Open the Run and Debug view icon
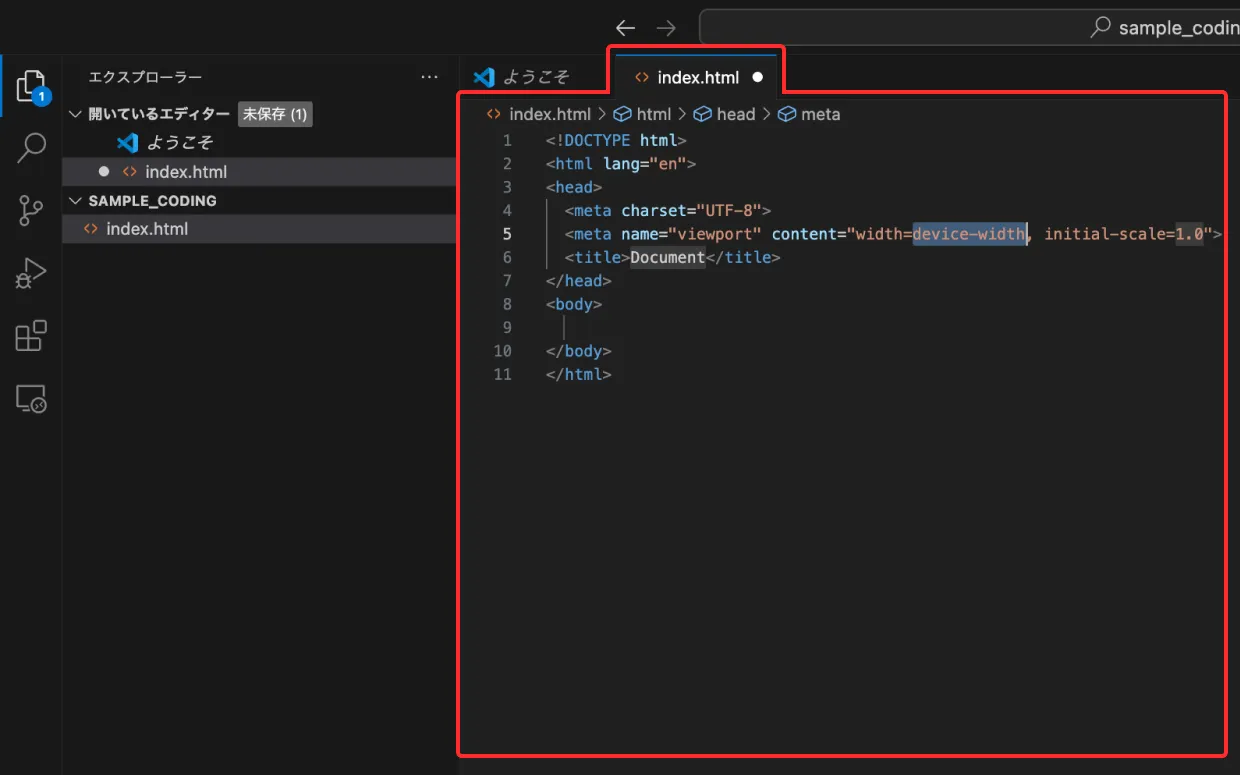This screenshot has width=1240, height=775. [x=32, y=273]
